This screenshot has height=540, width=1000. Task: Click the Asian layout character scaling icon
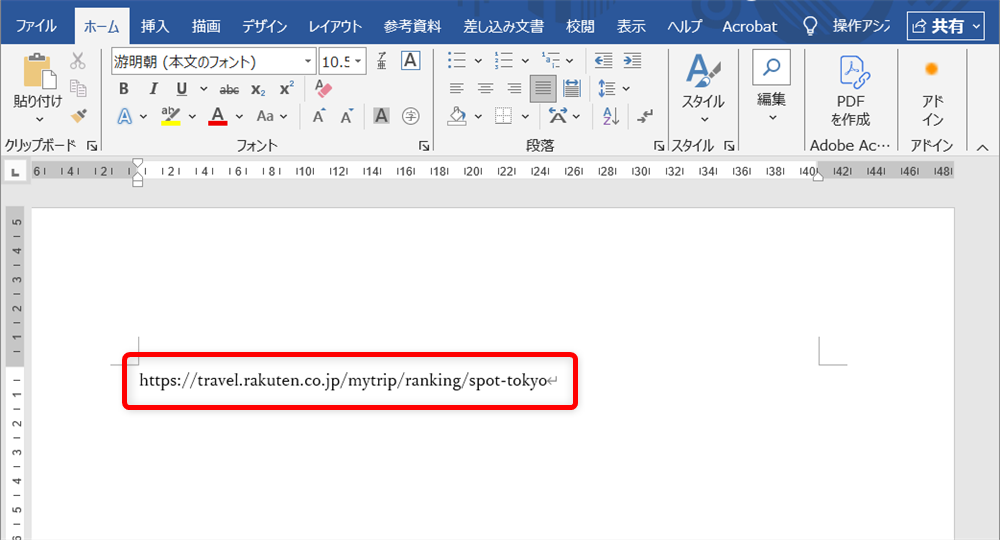pos(557,116)
